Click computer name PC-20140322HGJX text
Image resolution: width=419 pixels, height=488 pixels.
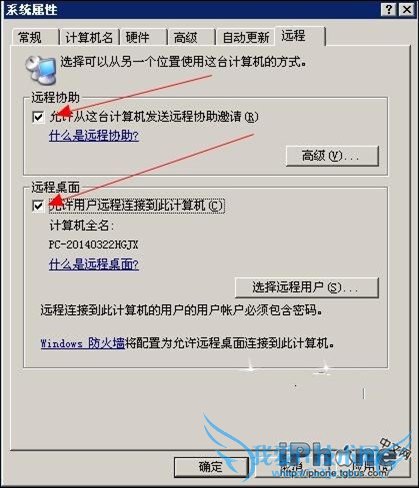tap(93, 245)
